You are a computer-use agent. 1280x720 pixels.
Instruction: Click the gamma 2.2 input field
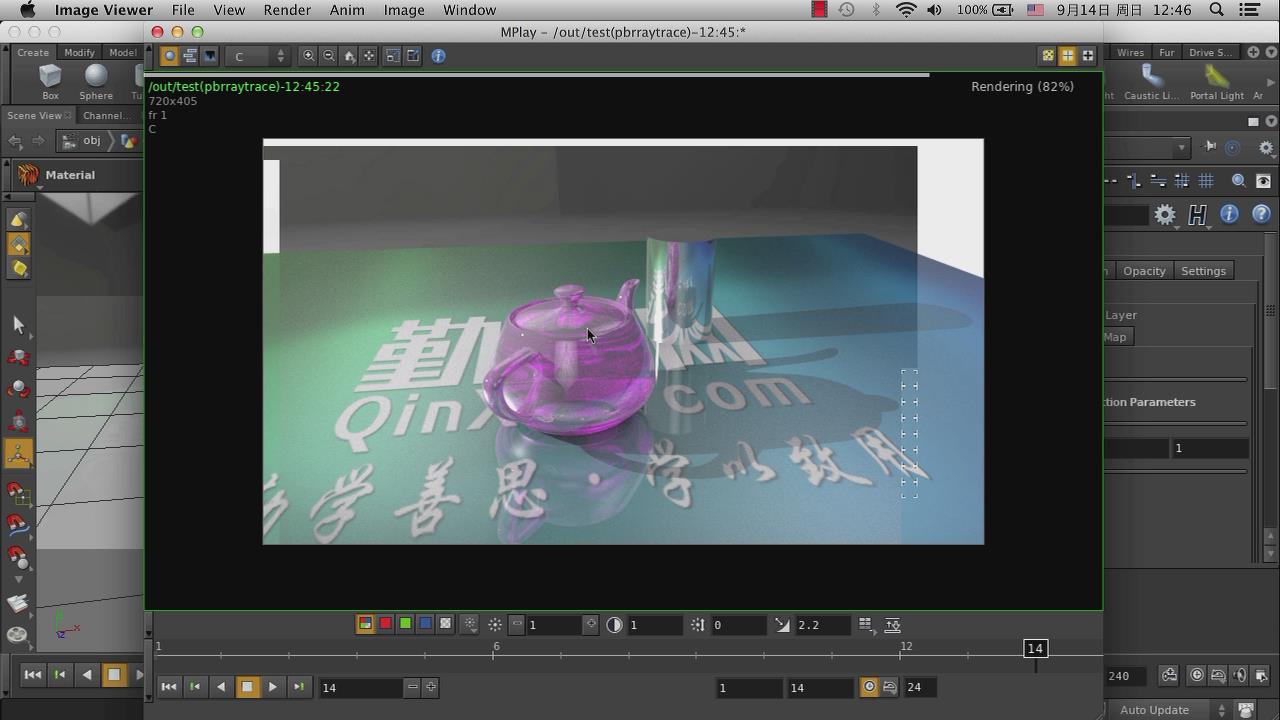tap(826, 625)
